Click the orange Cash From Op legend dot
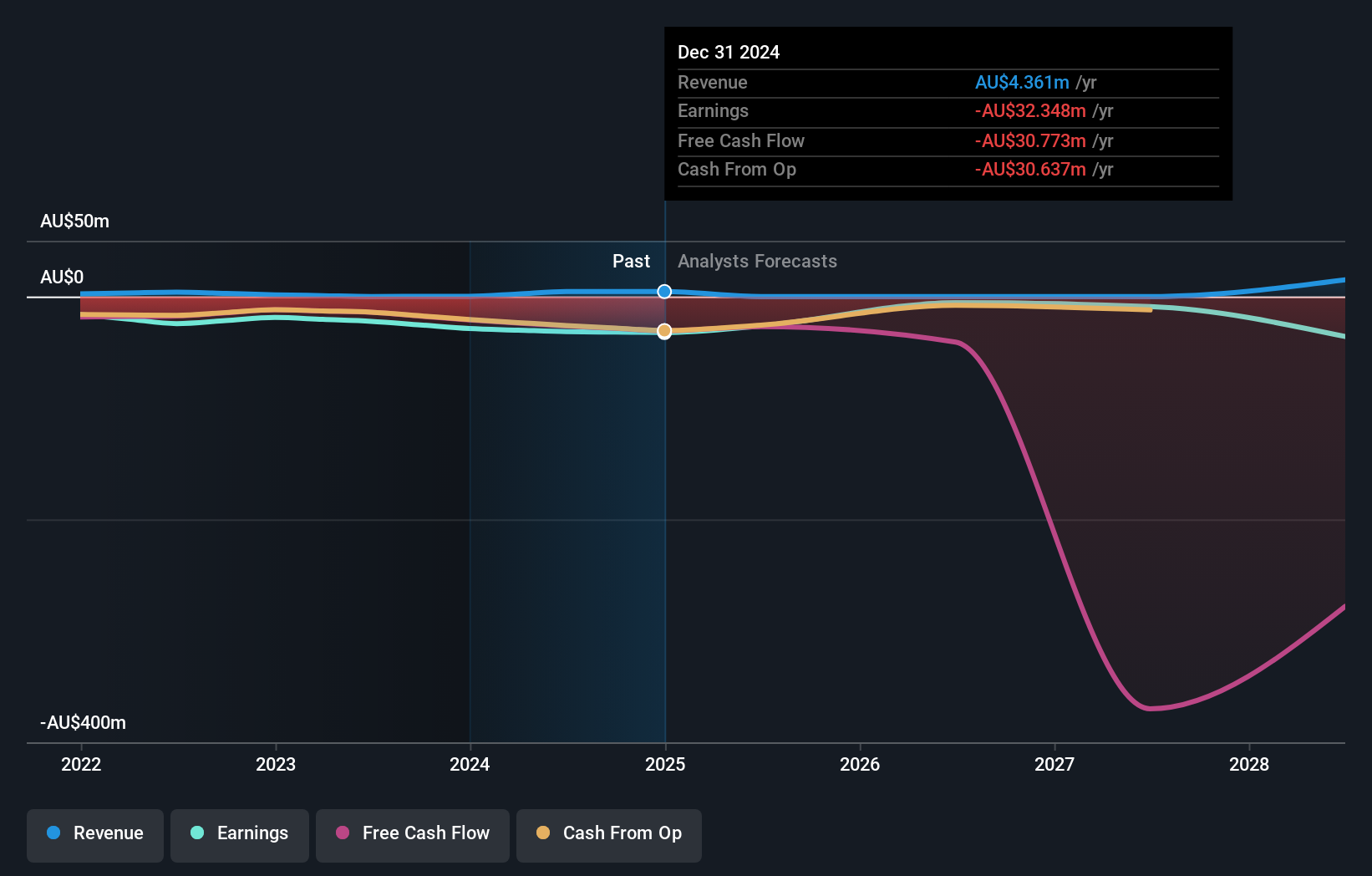 point(543,833)
